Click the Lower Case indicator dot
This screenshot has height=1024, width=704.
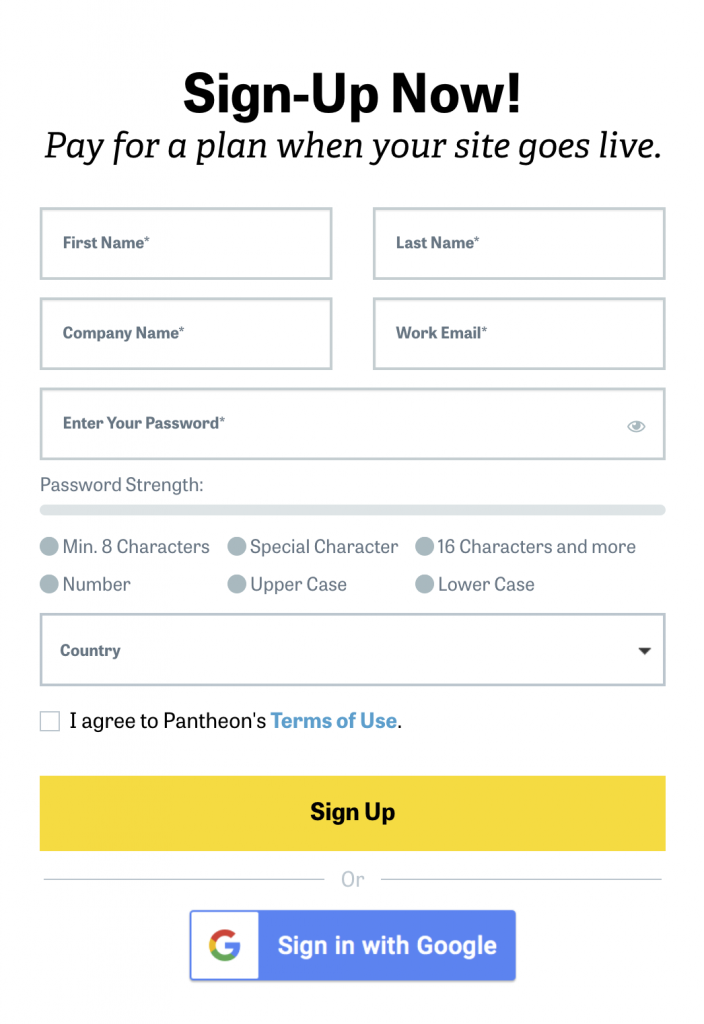coord(424,584)
